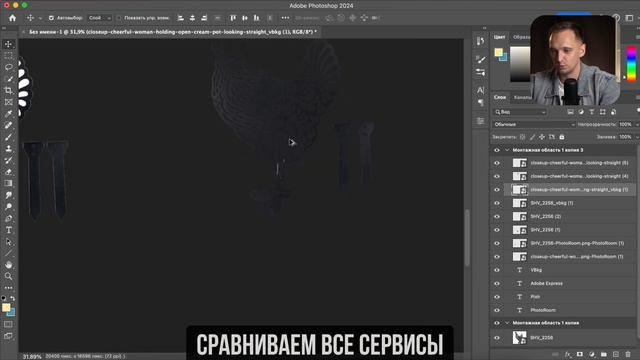The height and width of the screenshot is (360, 640).
Task: Open Character panel (A icon) in side dock
Action: click(480, 90)
